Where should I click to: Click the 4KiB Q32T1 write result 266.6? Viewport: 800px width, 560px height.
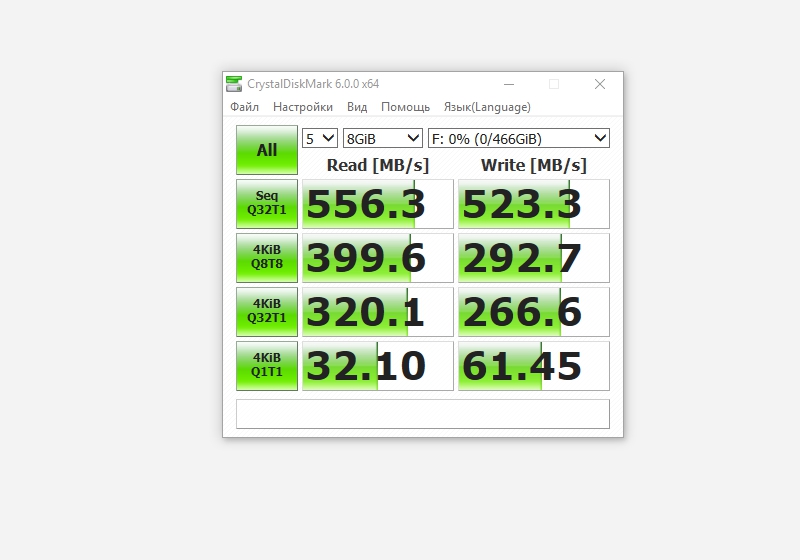534,312
